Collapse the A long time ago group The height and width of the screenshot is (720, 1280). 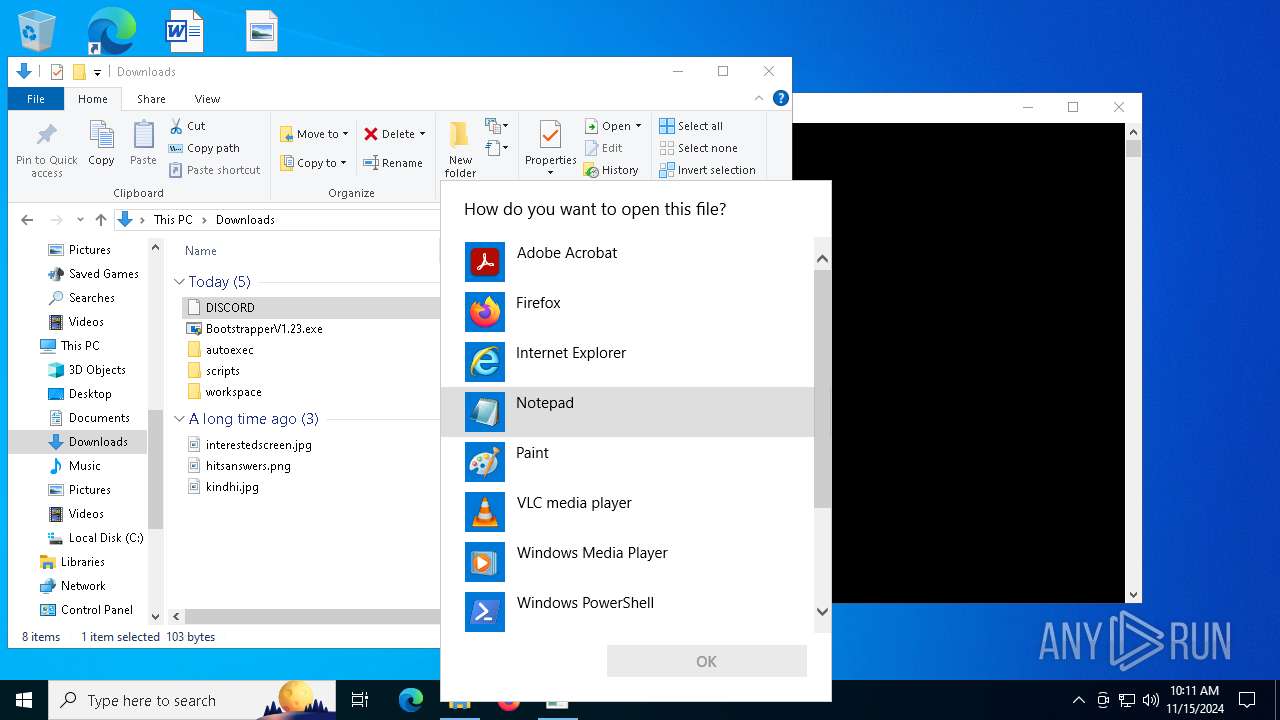coord(179,419)
